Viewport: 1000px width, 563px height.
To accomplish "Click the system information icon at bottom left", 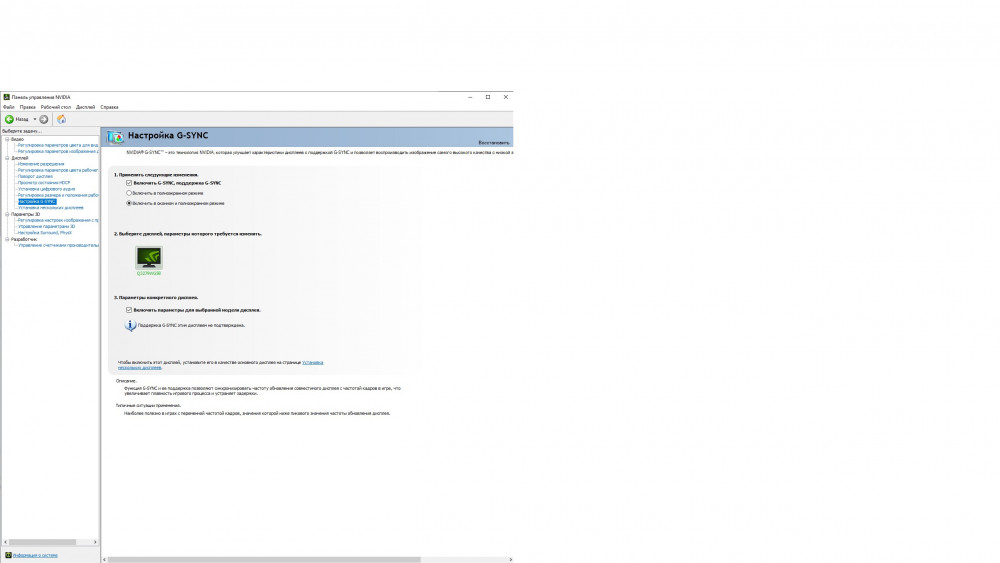I will click(8, 555).
